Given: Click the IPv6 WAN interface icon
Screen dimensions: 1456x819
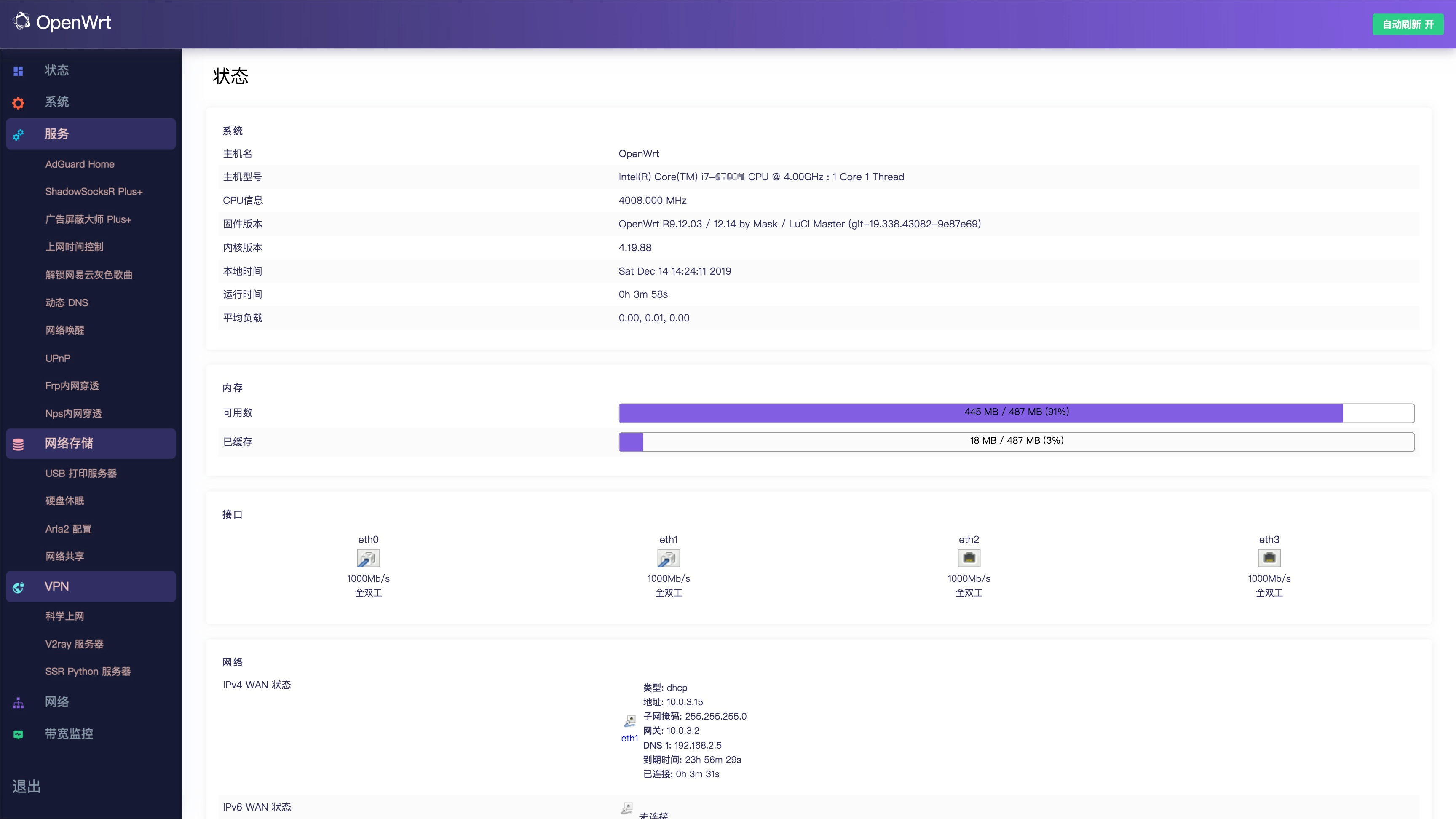Looking at the screenshot, I should coord(627,808).
